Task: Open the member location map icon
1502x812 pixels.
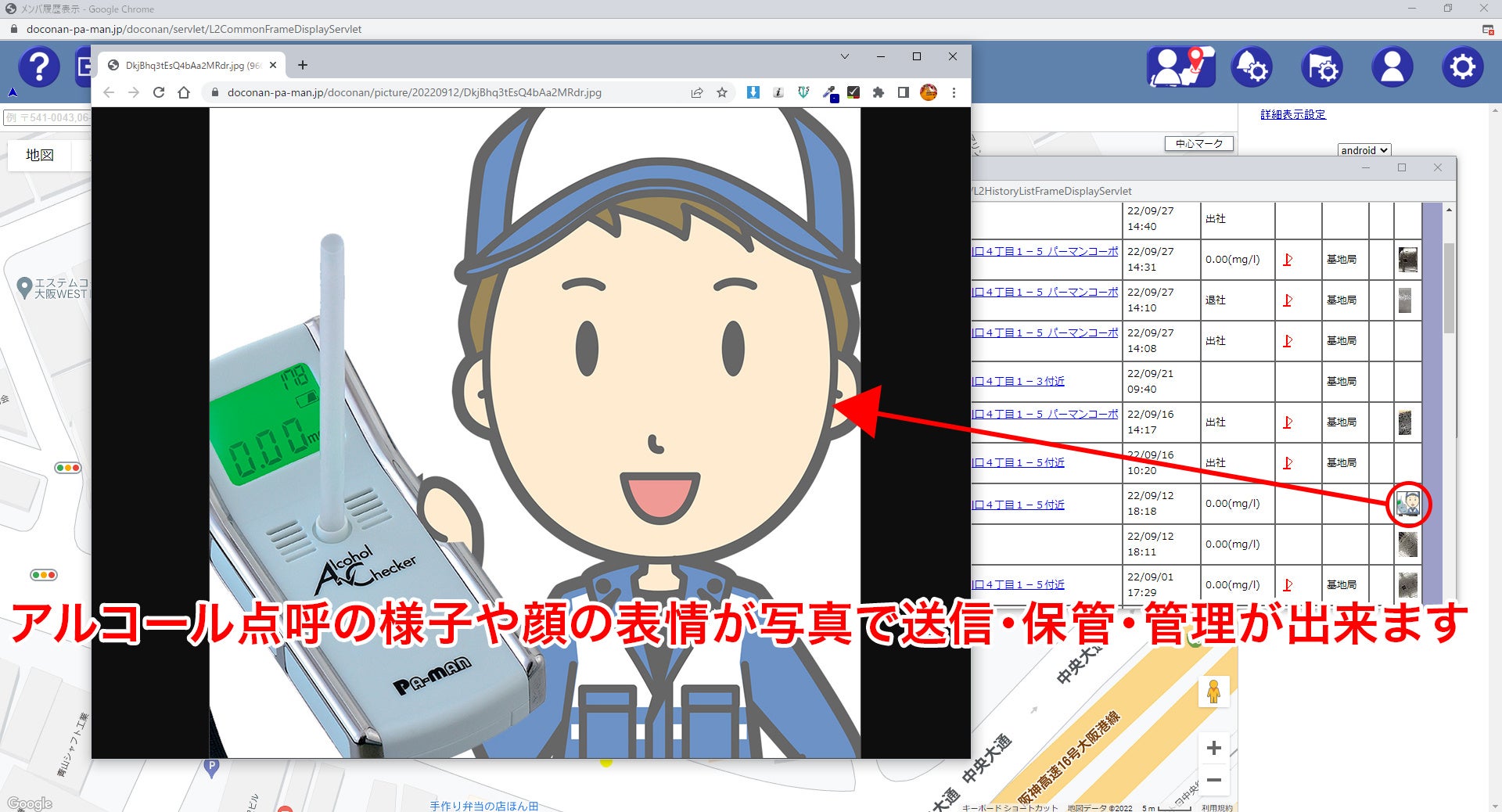Action: [x=1181, y=67]
